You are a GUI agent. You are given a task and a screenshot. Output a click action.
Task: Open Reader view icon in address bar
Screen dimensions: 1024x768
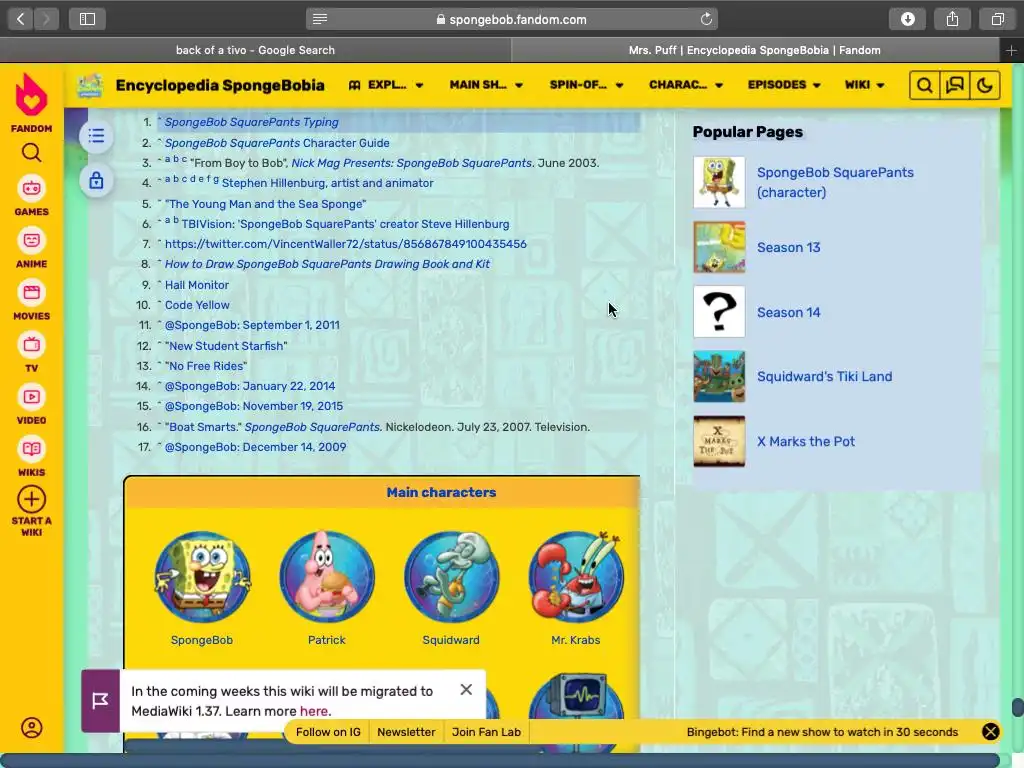[320, 19]
